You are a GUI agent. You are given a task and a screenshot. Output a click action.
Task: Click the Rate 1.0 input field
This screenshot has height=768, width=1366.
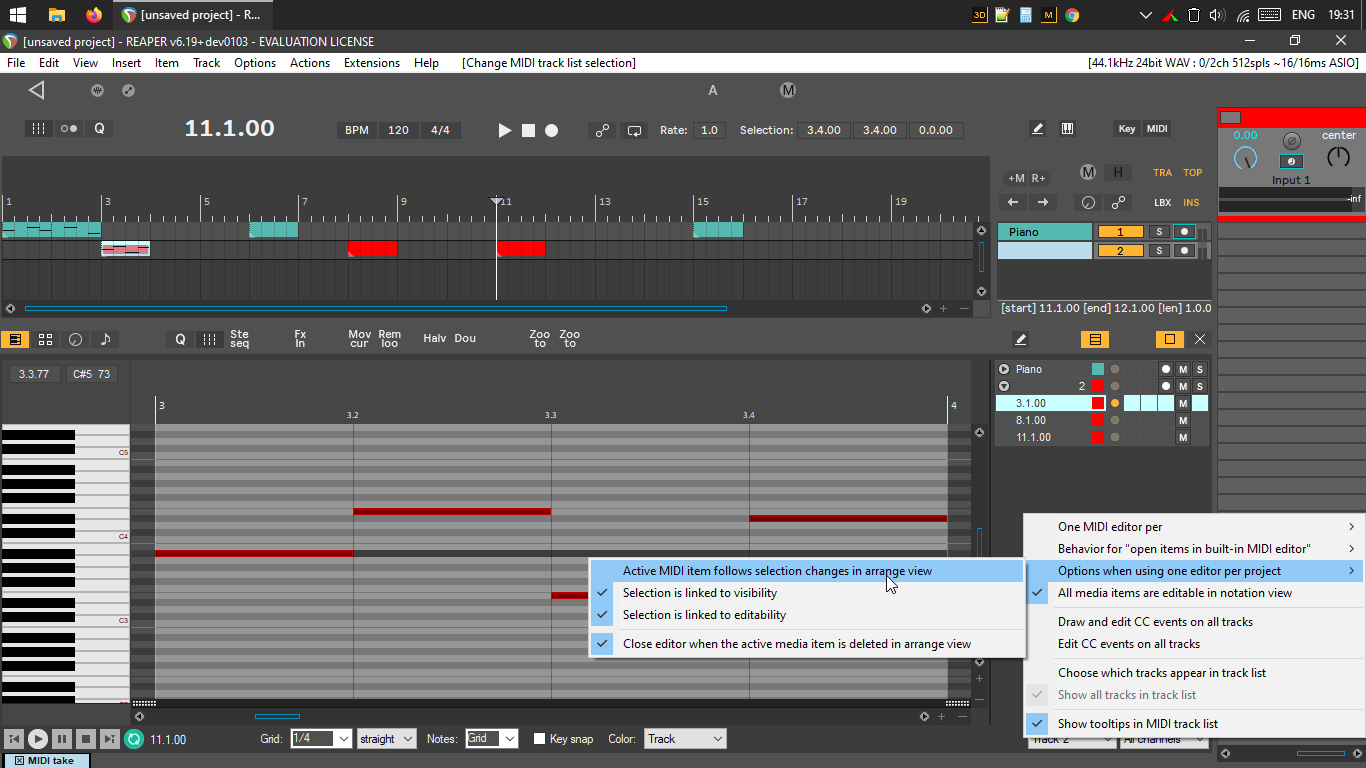(709, 130)
